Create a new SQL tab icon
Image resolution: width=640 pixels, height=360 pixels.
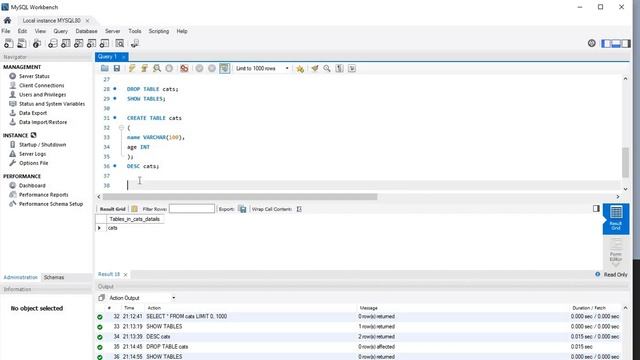(8, 43)
